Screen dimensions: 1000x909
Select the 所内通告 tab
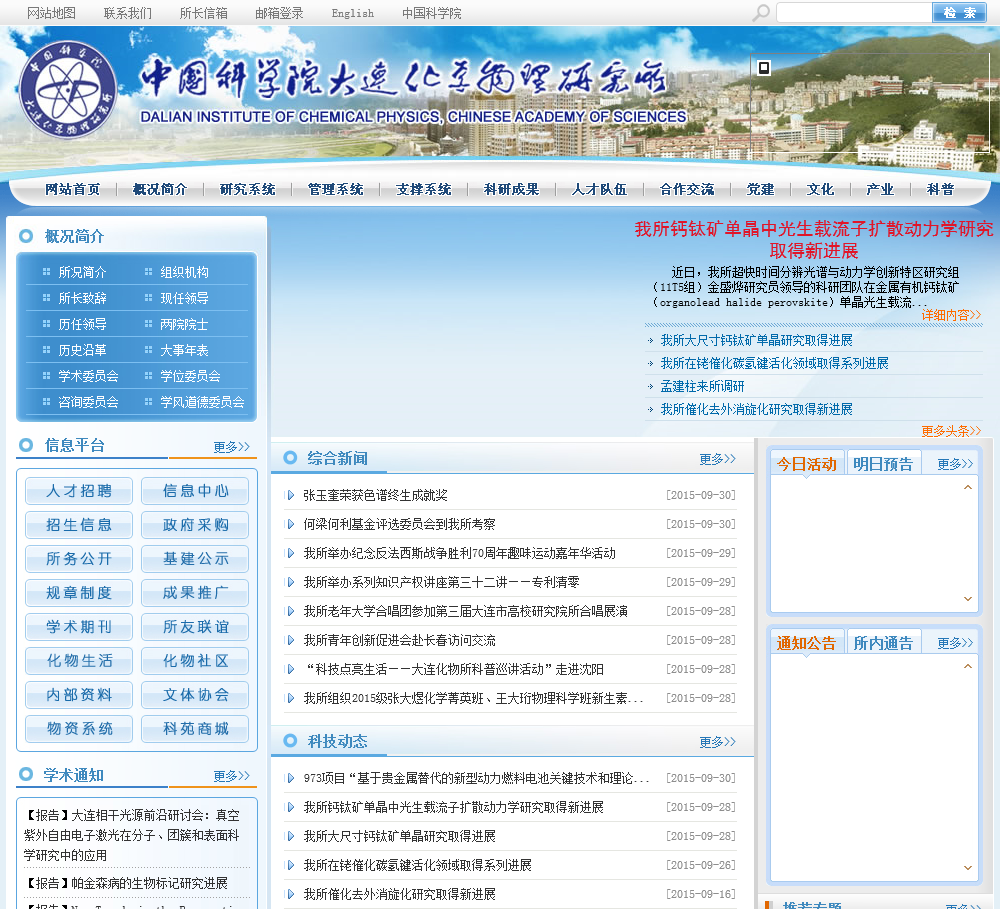(x=883, y=643)
